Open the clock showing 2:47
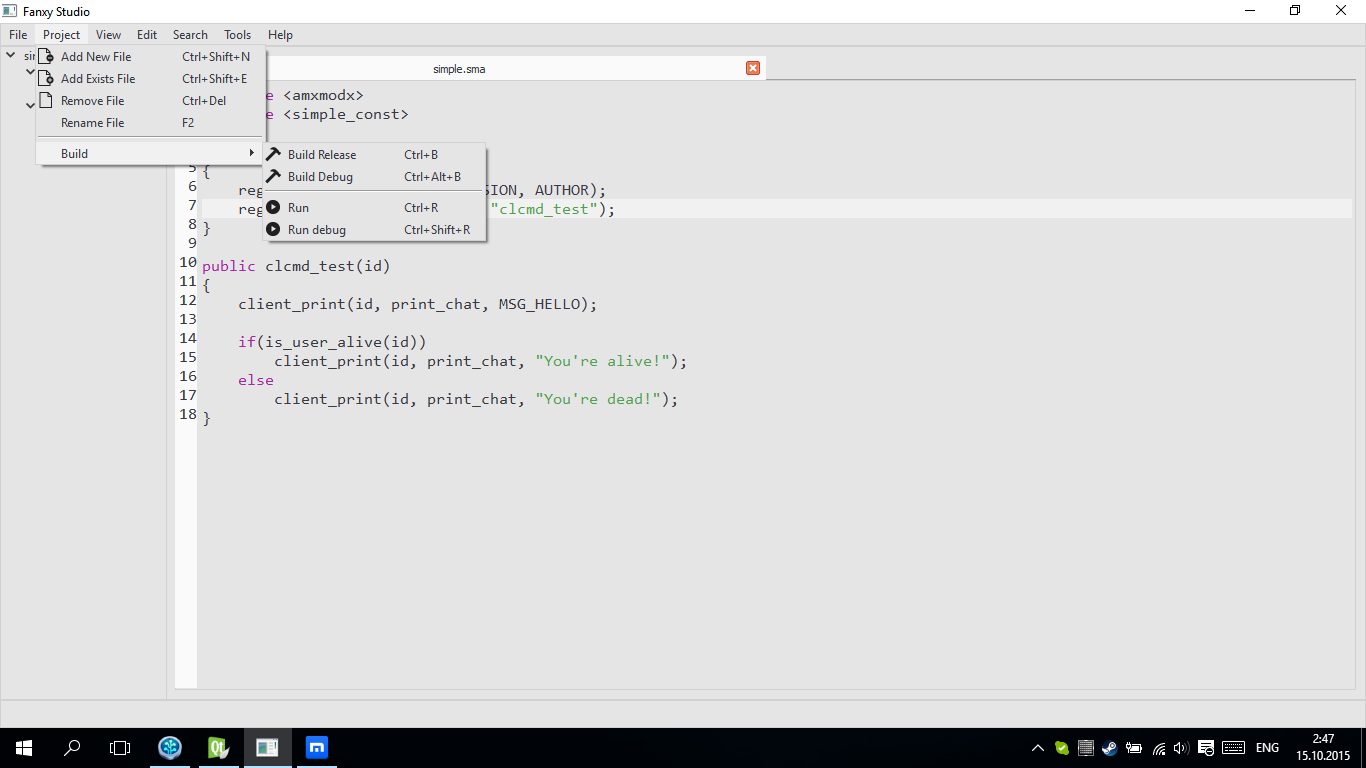 tap(1323, 748)
